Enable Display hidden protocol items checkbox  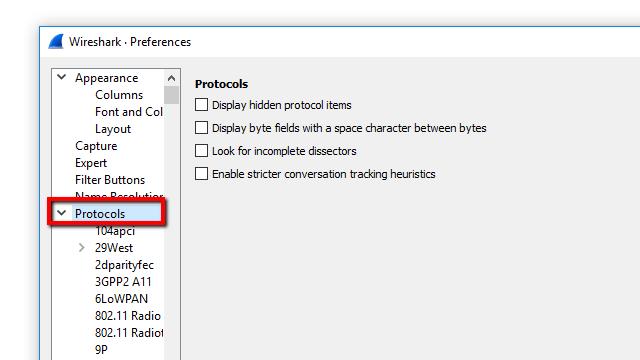pyautogui.click(x=201, y=105)
